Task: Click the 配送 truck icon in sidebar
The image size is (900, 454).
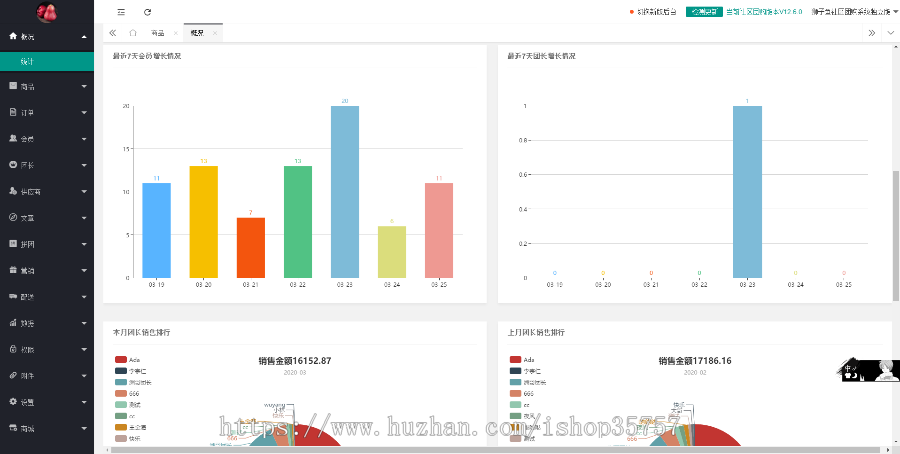Action: point(13,296)
